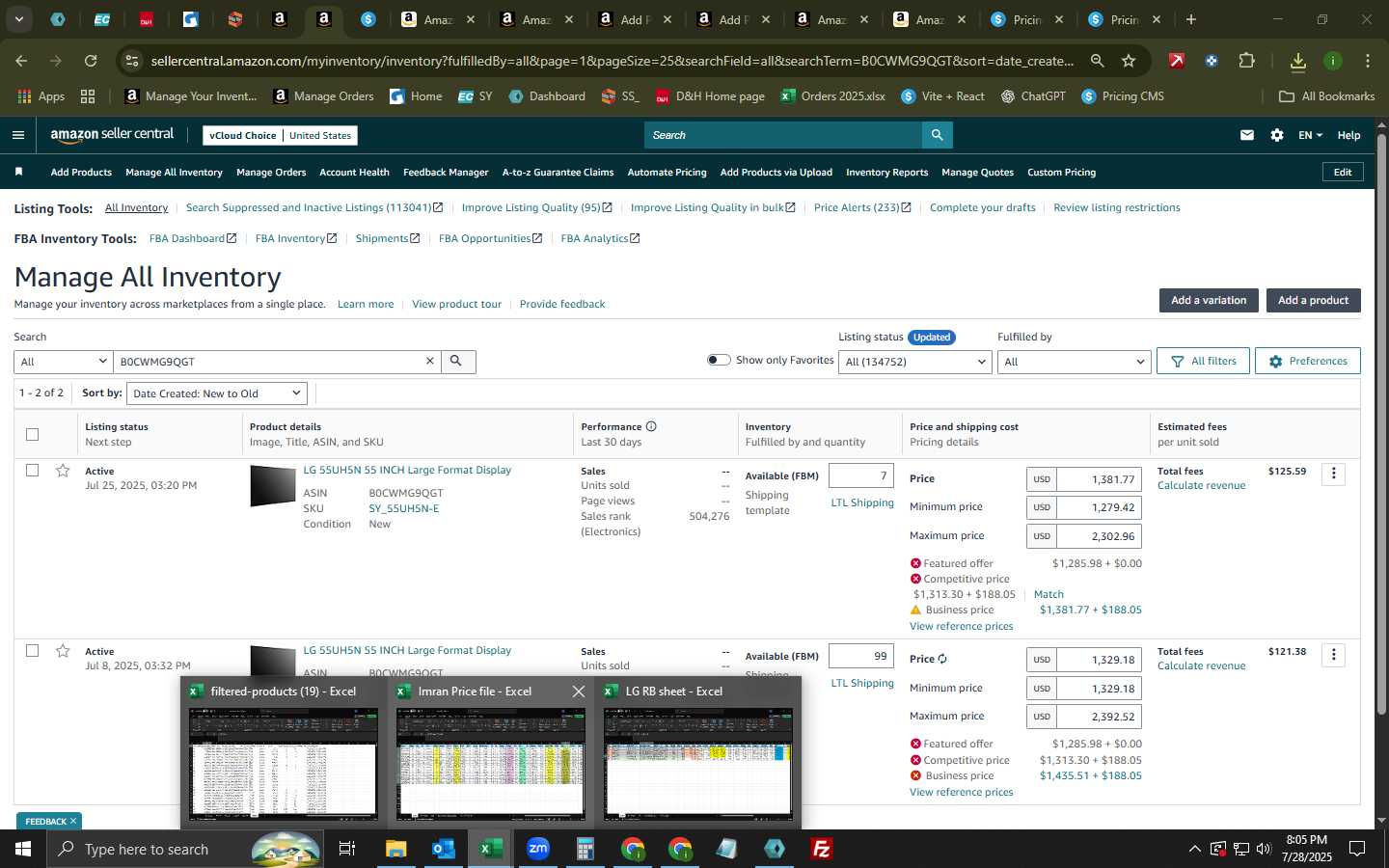
Task: Check the Jul 8 listing checkbox
Action: [x=33, y=651]
